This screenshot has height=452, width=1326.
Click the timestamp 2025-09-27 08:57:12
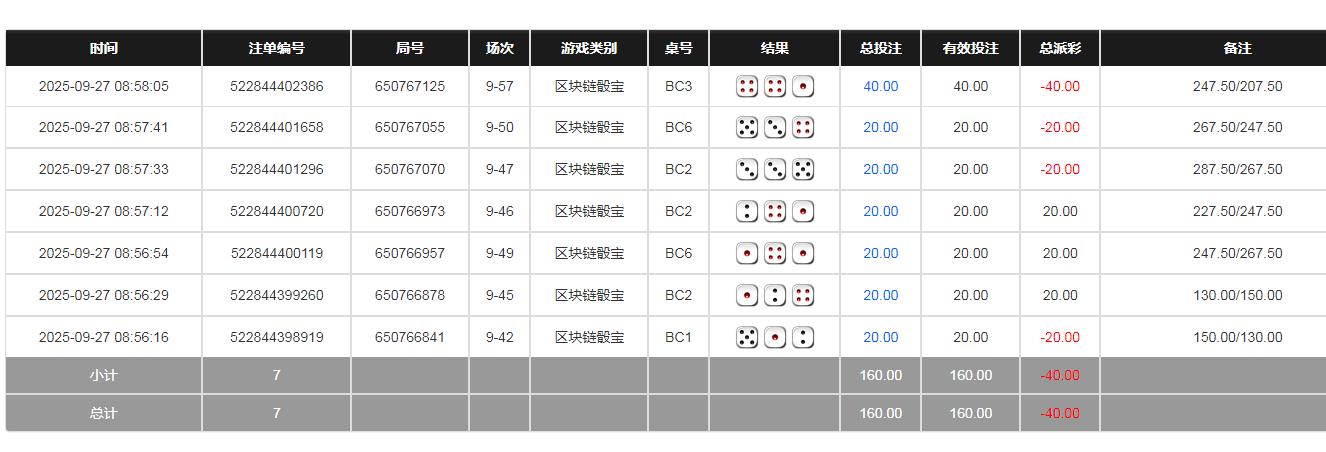coord(103,212)
